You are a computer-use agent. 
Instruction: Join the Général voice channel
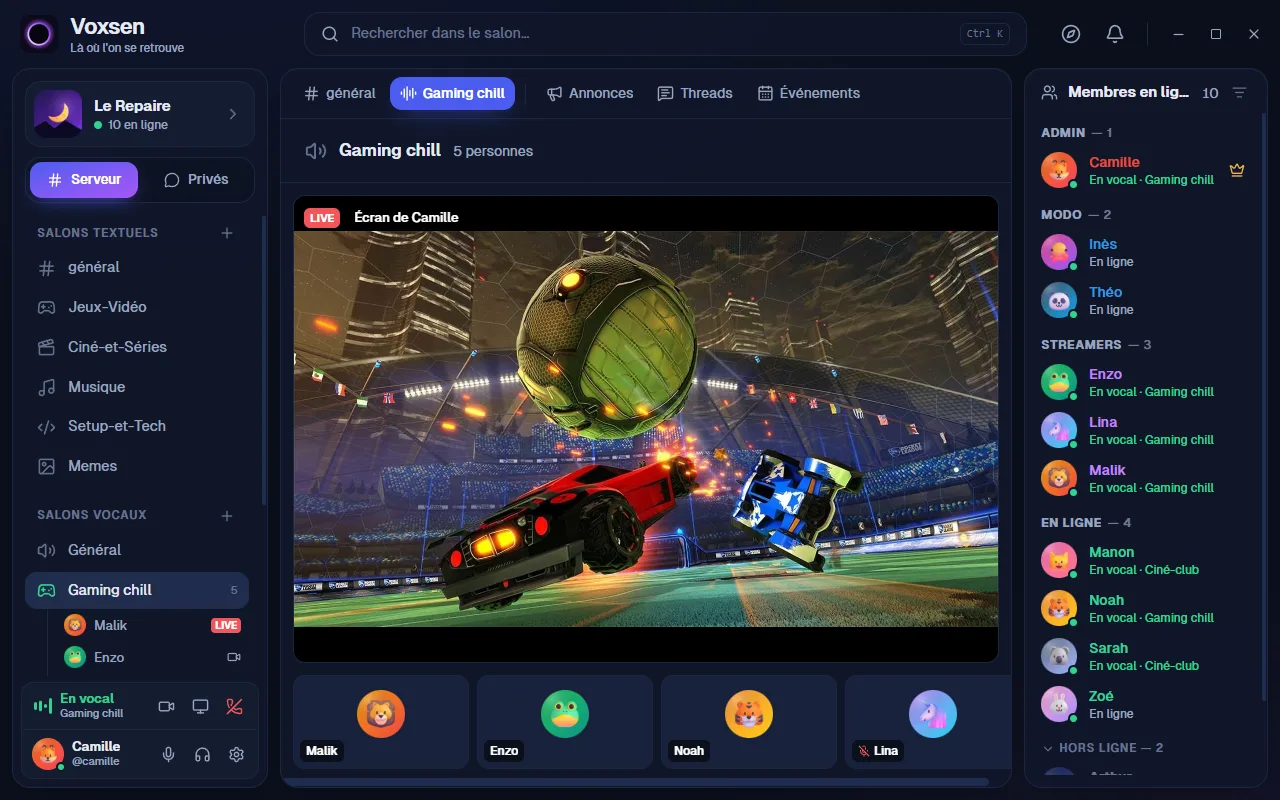pyautogui.click(x=137, y=550)
